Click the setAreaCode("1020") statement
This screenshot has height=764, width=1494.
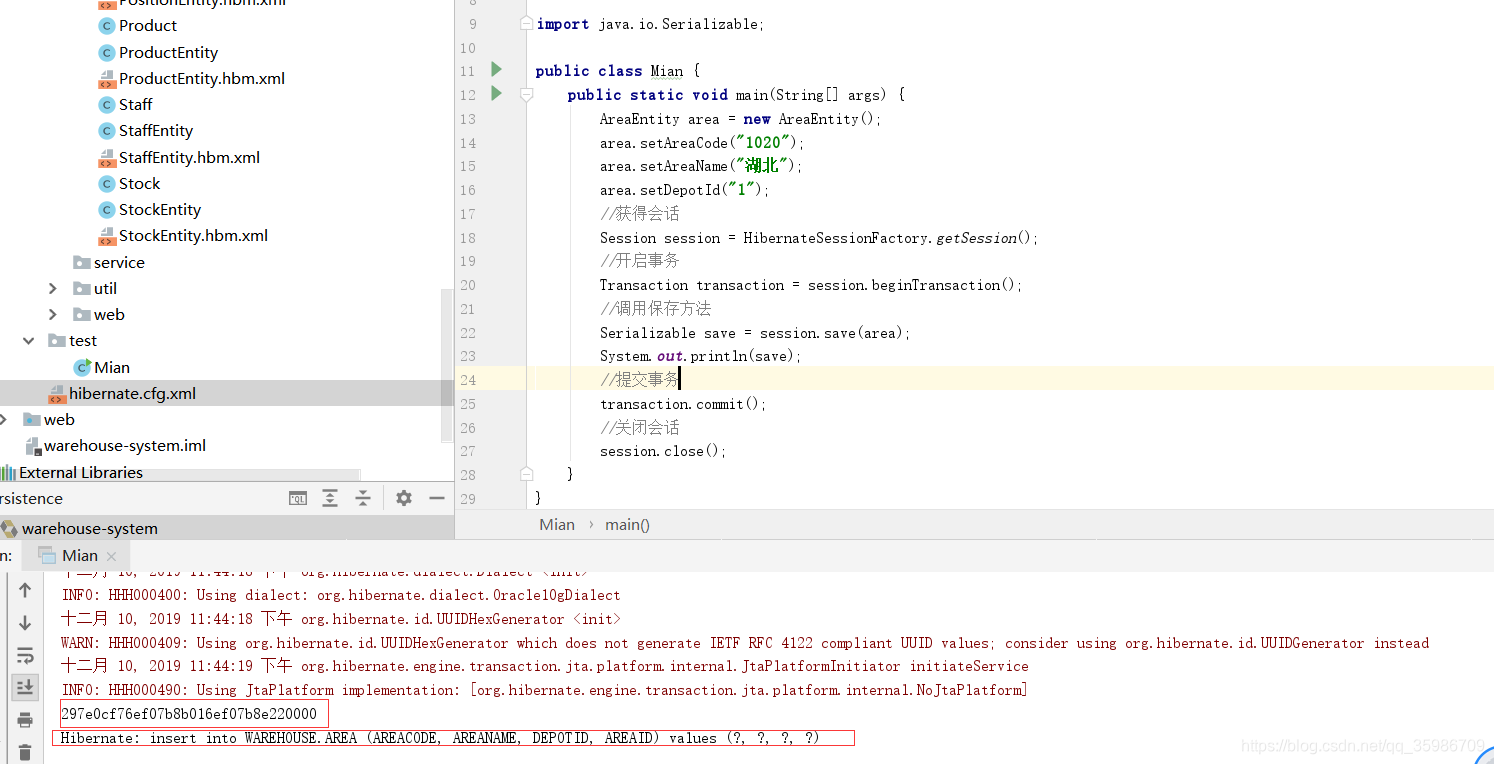point(702,143)
